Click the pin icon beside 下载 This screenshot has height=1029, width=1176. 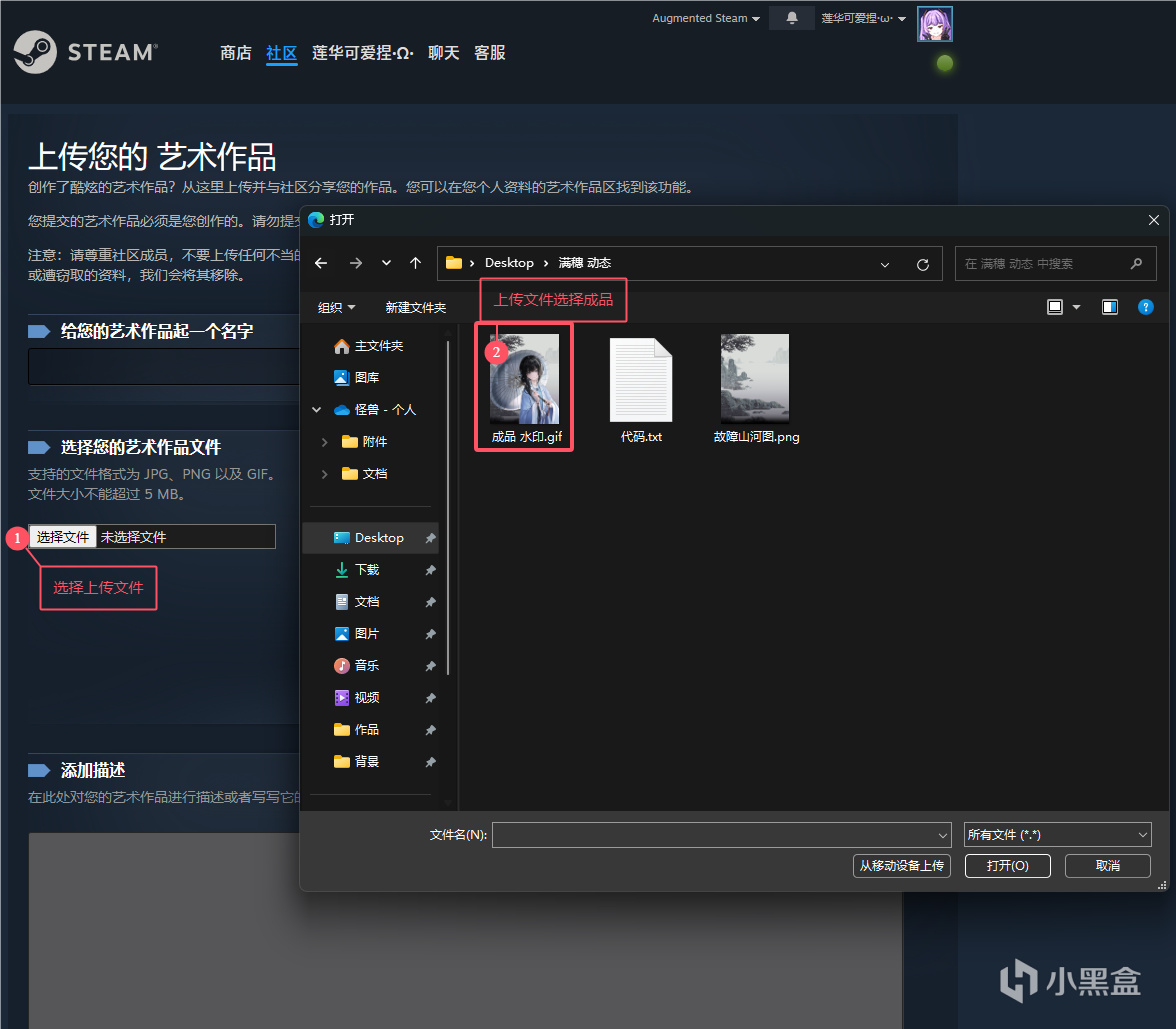click(430, 570)
